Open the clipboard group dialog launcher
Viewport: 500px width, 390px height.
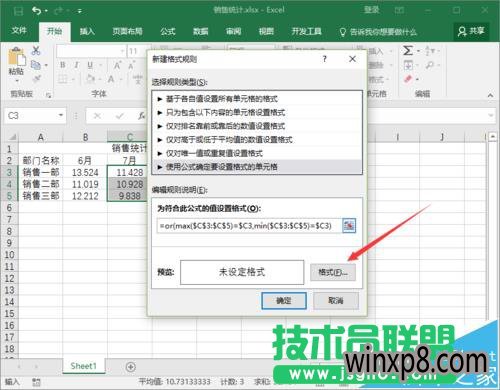(49, 96)
